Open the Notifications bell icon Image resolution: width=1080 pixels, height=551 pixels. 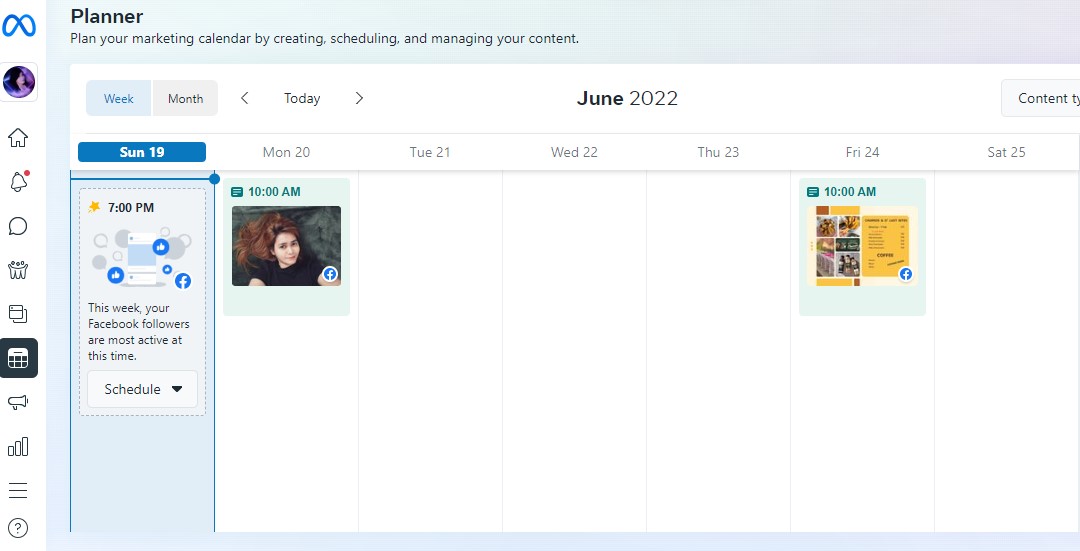[18, 182]
